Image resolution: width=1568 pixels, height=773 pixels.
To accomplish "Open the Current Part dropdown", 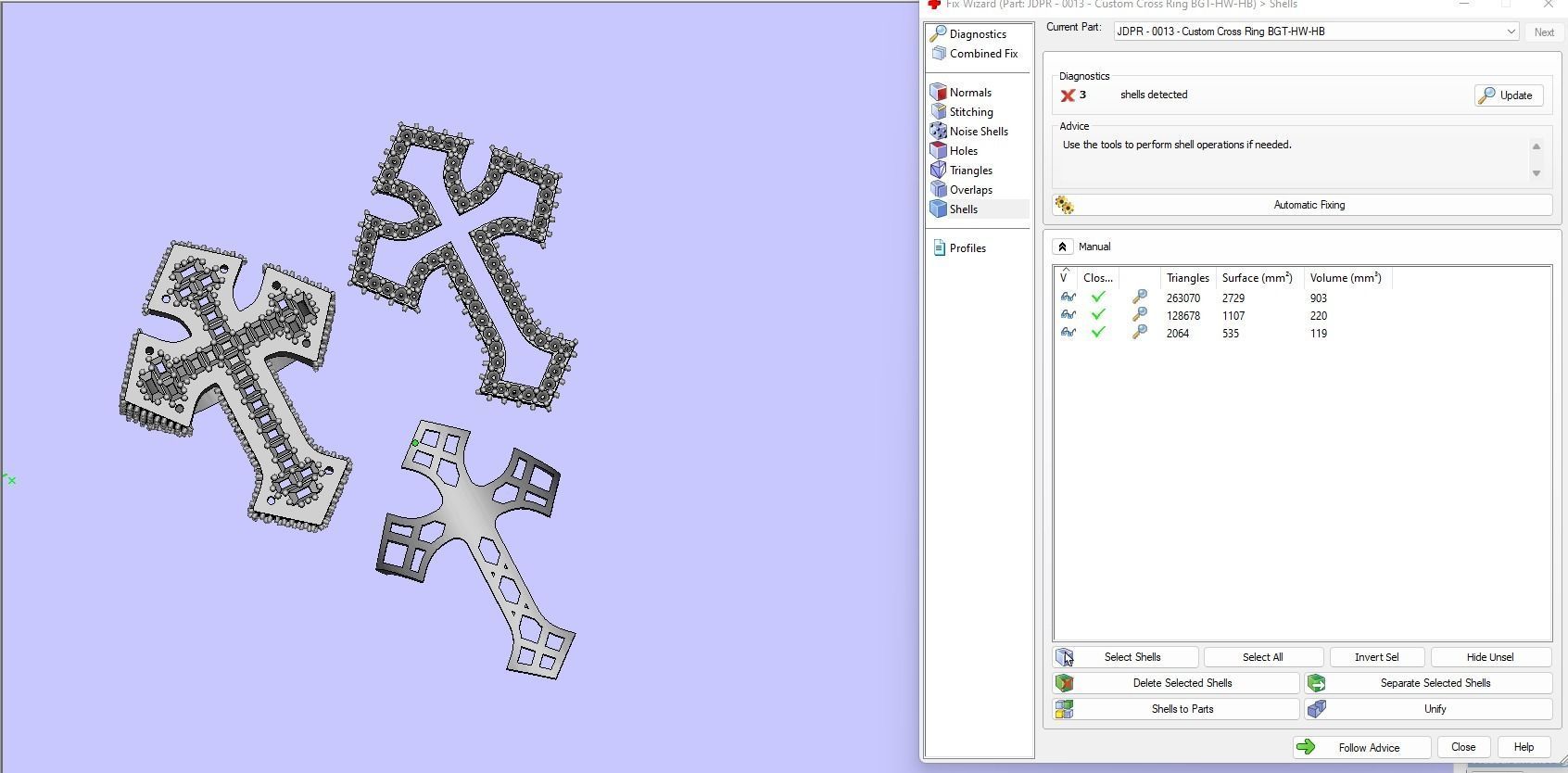I will [x=1316, y=32].
